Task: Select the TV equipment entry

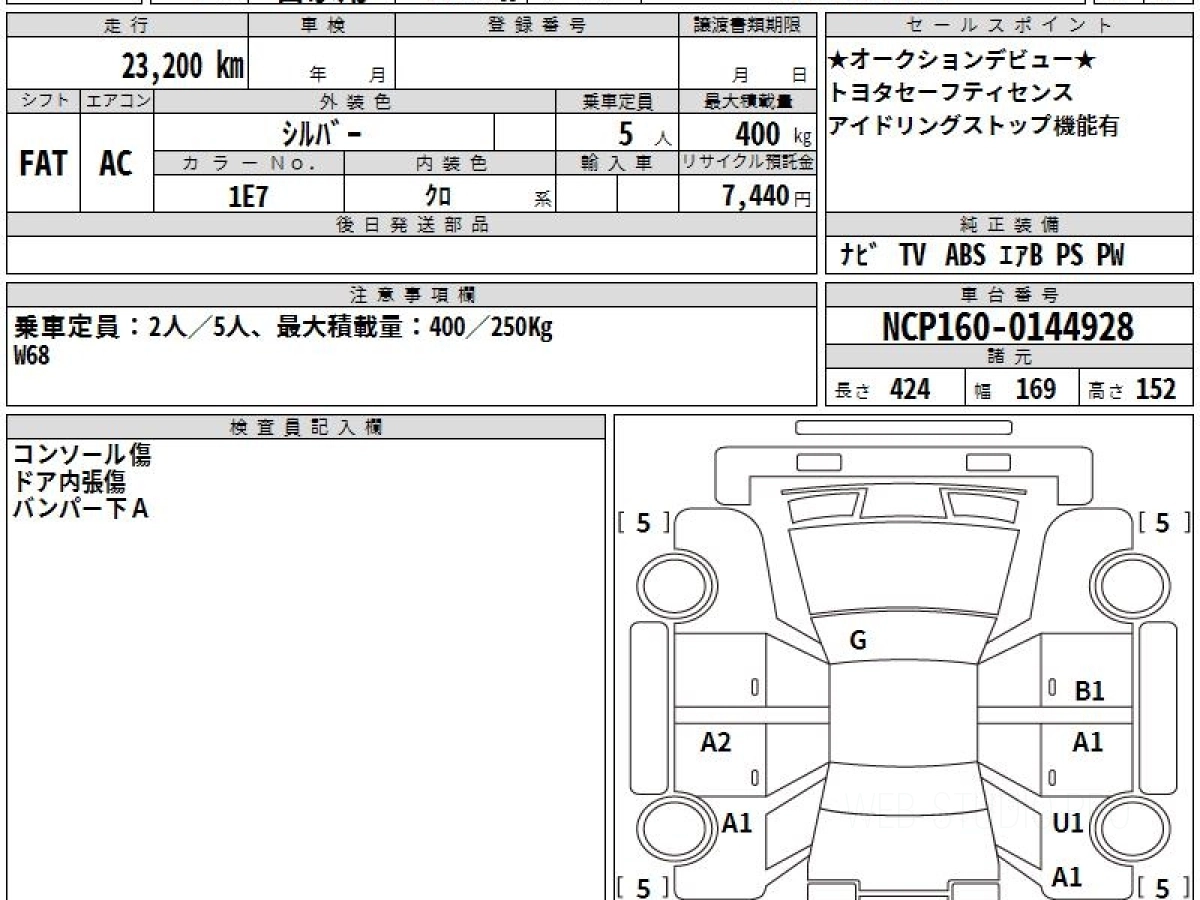Action: tap(912, 256)
